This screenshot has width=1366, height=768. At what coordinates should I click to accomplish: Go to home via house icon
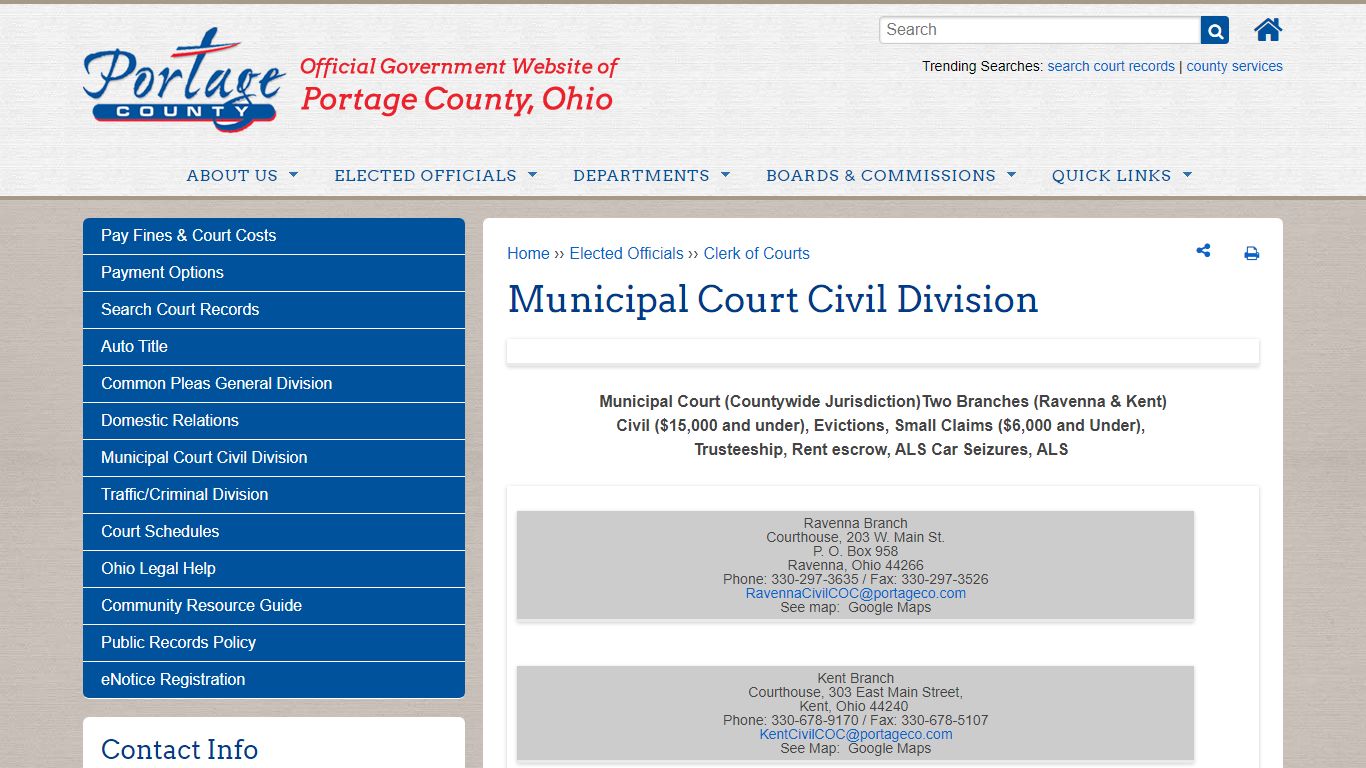(1268, 30)
